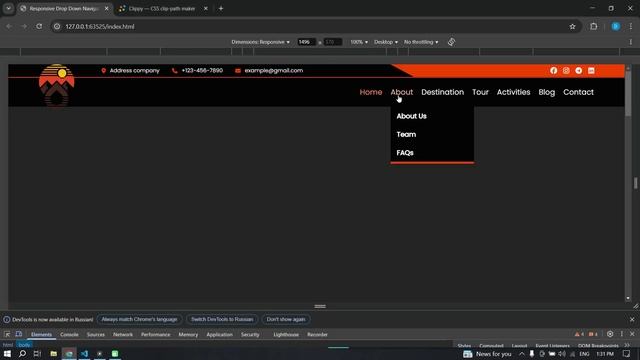This screenshot has width=640, height=360.
Task: Select About Us in the dropdown menu
Action: 411,116
